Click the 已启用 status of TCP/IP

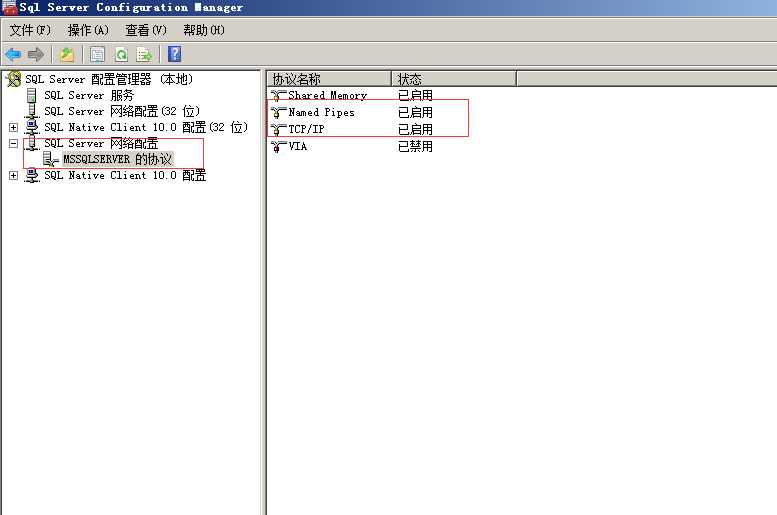point(415,129)
